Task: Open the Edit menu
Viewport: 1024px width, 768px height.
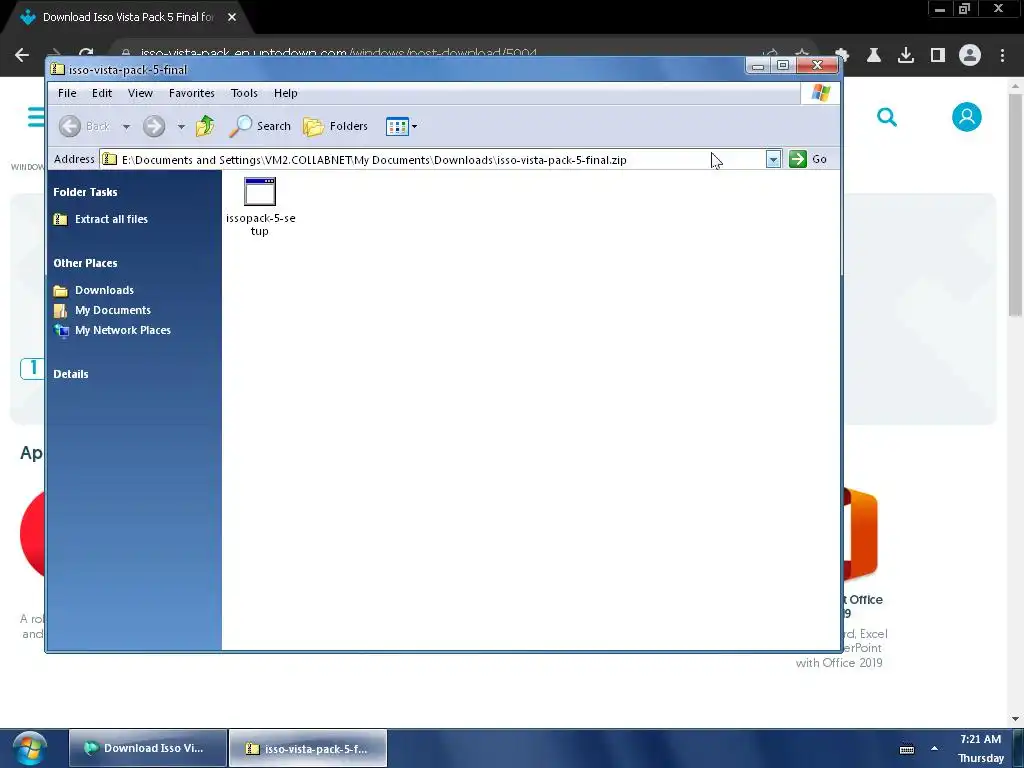Action: pyautogui.click(x=102, y=93)
